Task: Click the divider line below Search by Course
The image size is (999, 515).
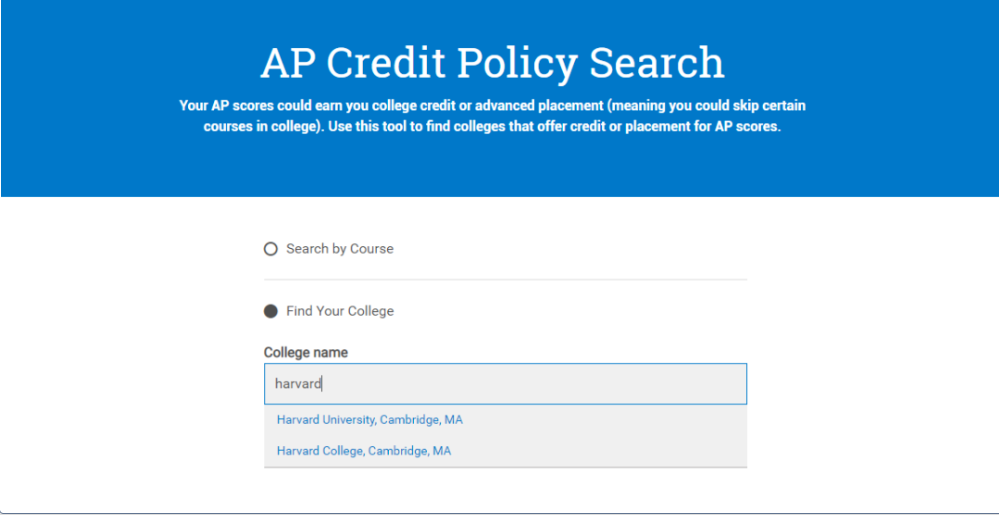Action: point(505,280)
